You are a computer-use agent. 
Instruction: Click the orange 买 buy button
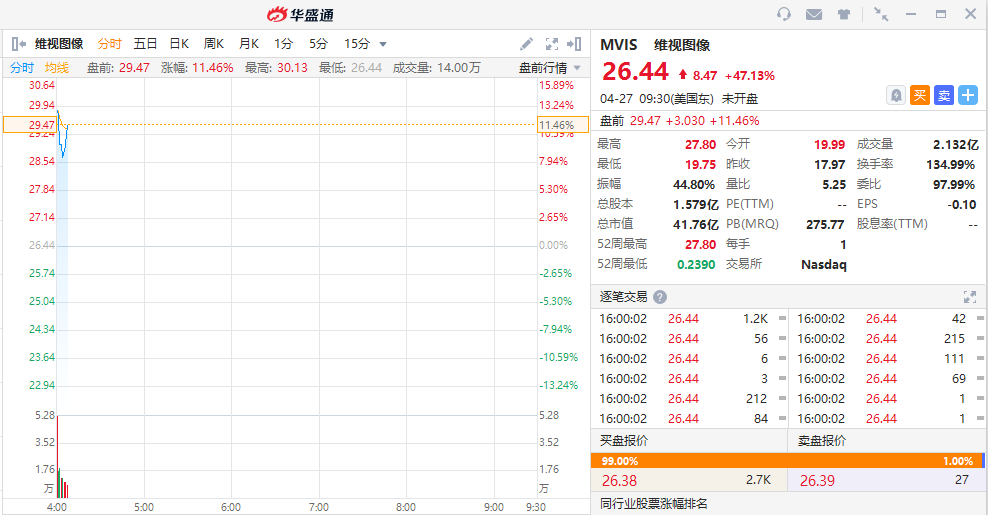[x=920, y=95]
